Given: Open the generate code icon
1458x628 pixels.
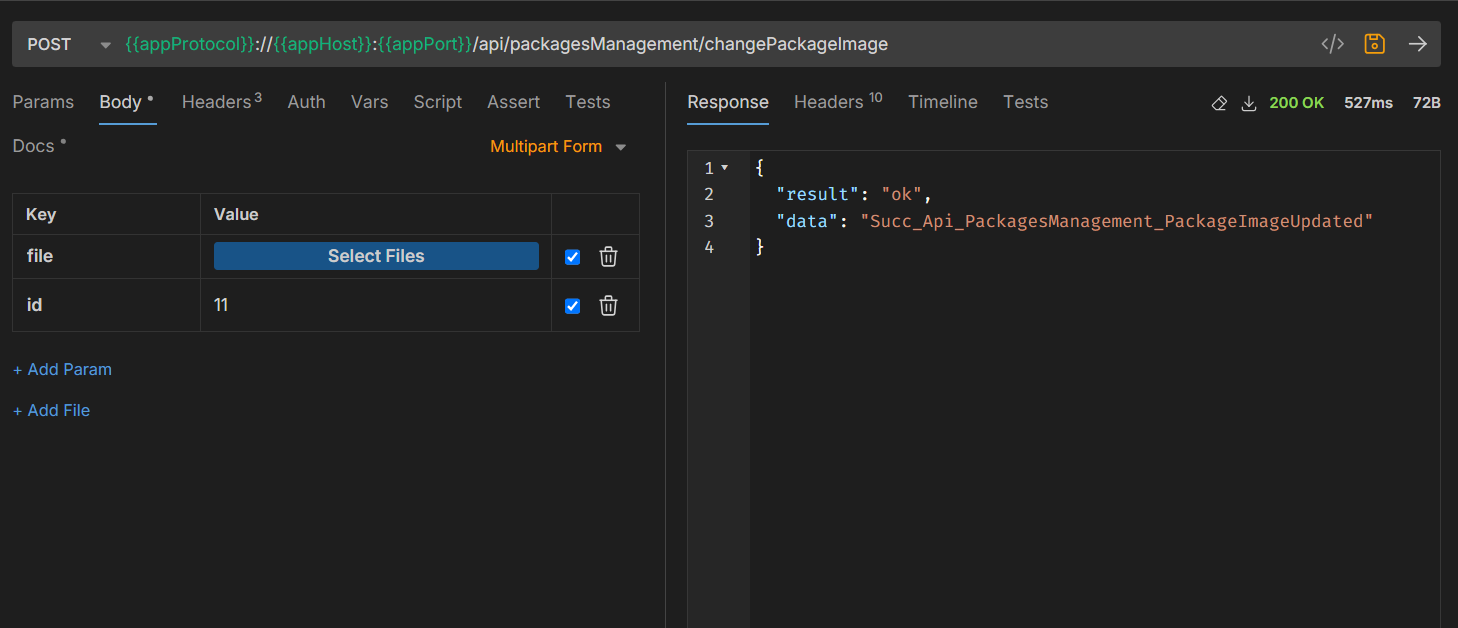Looking at the screenshot, I should (1332, 44).
